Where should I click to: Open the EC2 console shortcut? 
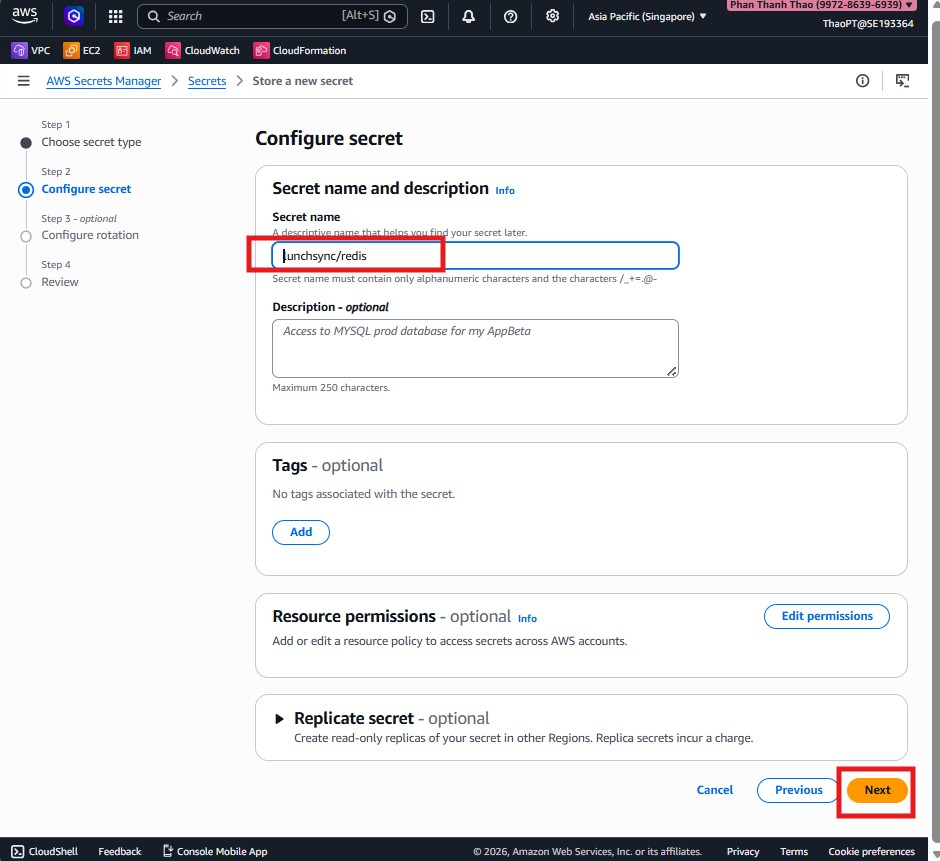pos(81,49)
